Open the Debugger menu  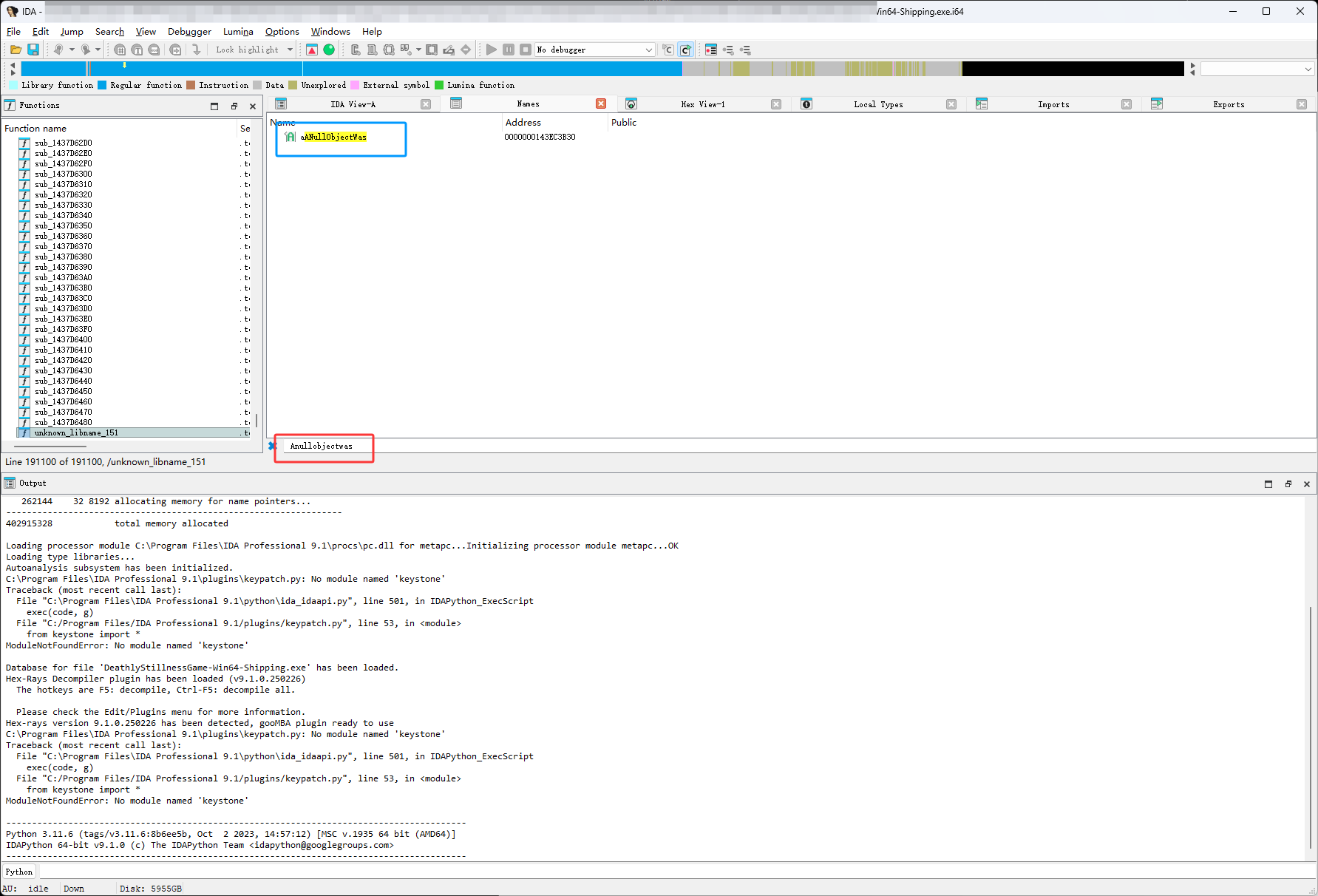click(189, 32)
